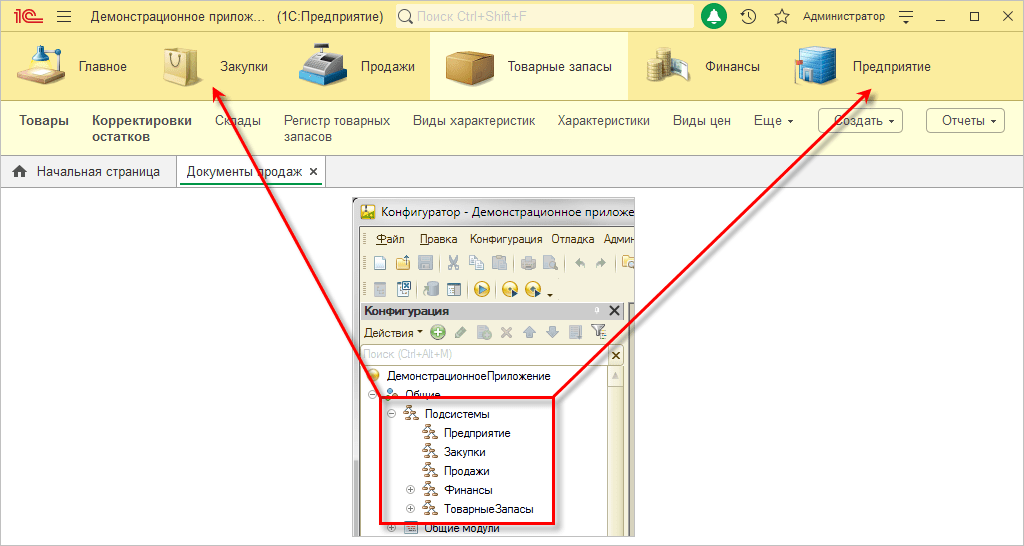Select Продажи subsystem in tree
Screen dimensions: 1024x546
pyautogui.click(x=466, y=471)
